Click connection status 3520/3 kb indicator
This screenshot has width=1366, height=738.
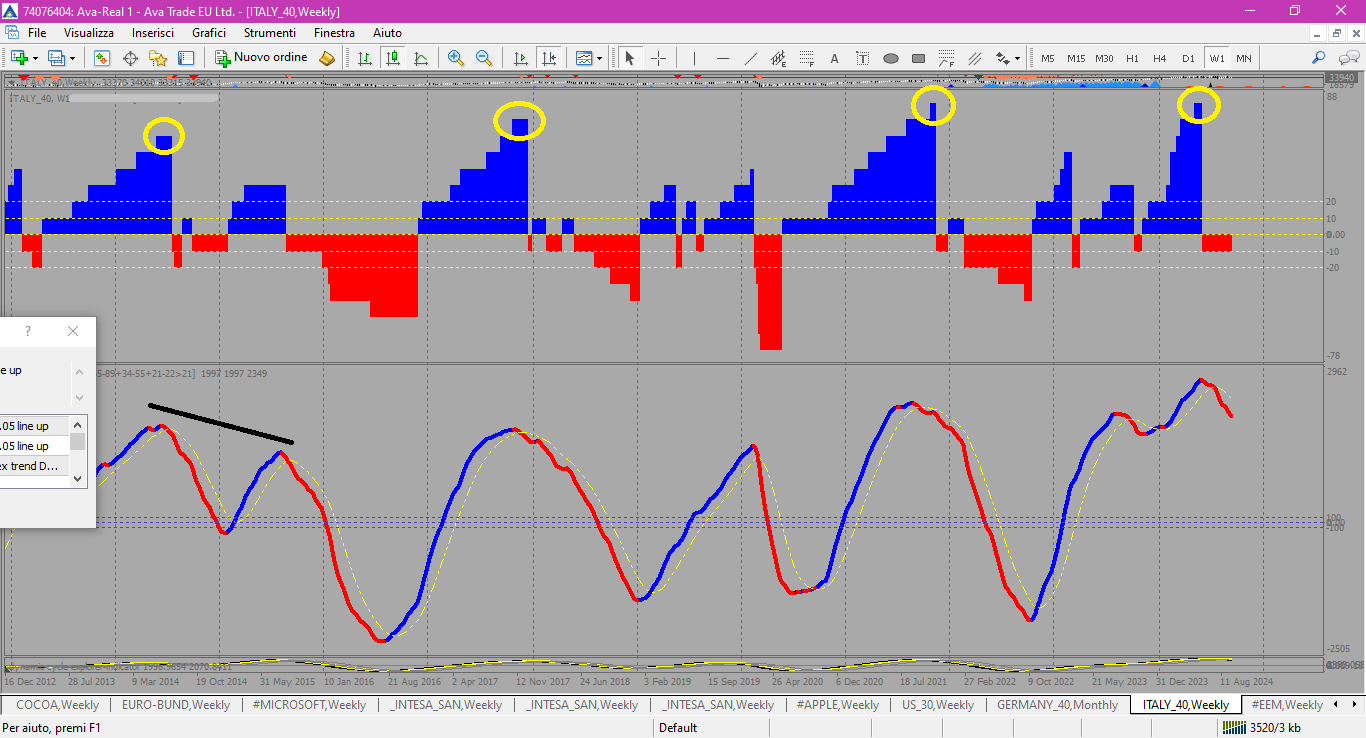1262,727
